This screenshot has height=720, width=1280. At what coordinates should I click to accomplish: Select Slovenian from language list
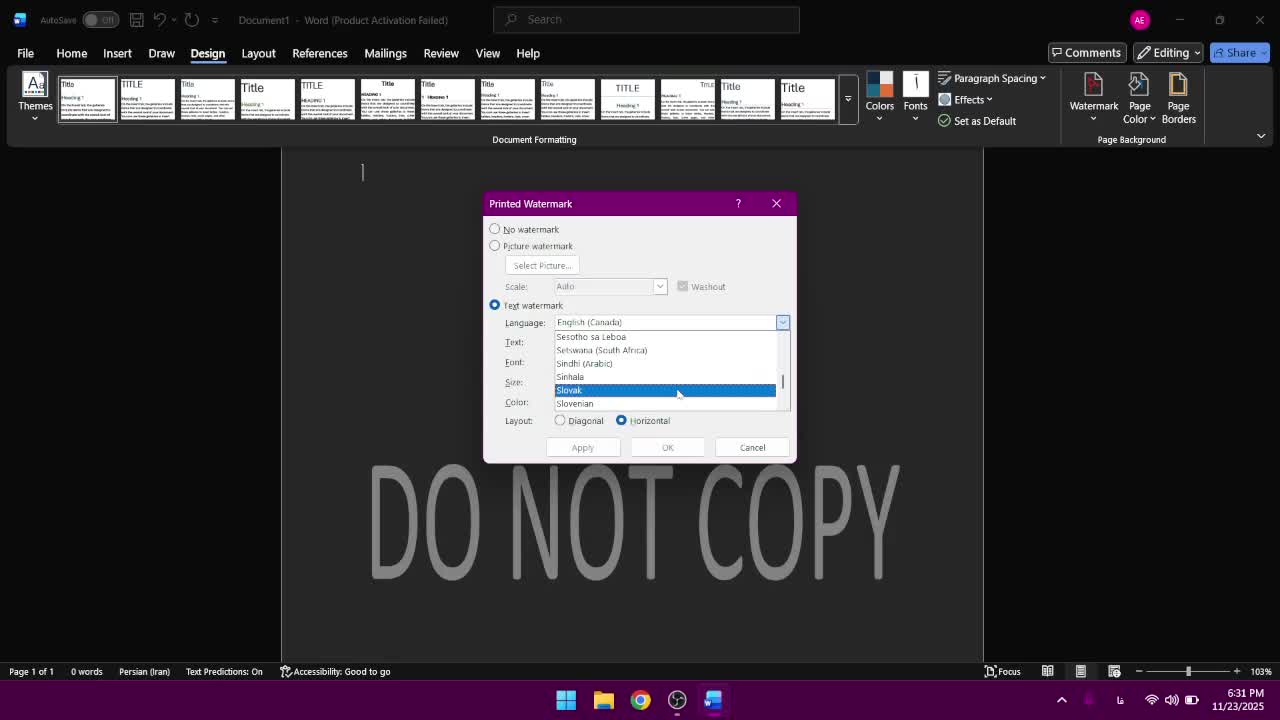[575, 404]
